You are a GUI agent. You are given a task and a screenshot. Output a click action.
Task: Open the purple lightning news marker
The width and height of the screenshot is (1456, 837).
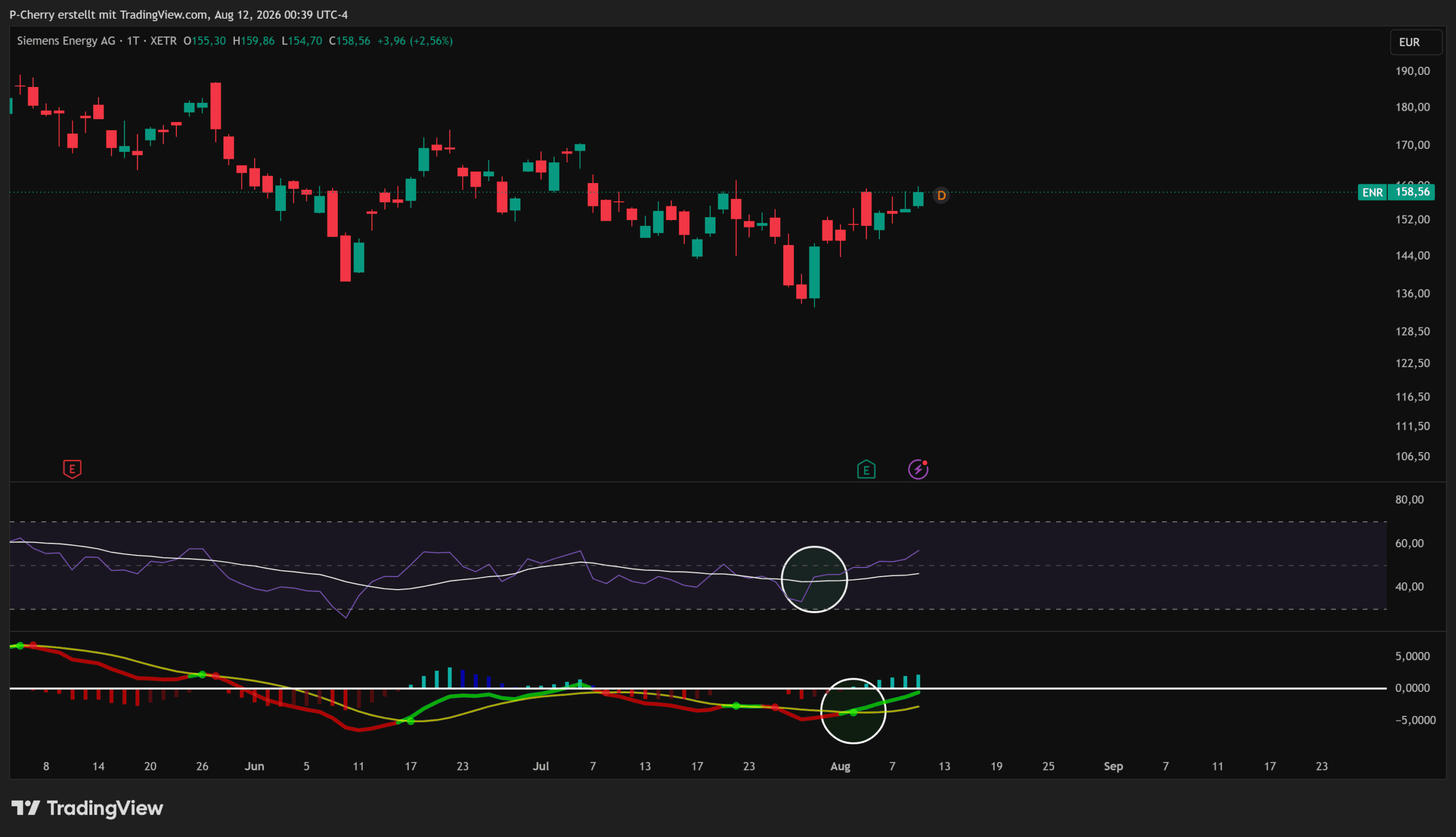tap(918, 470)
